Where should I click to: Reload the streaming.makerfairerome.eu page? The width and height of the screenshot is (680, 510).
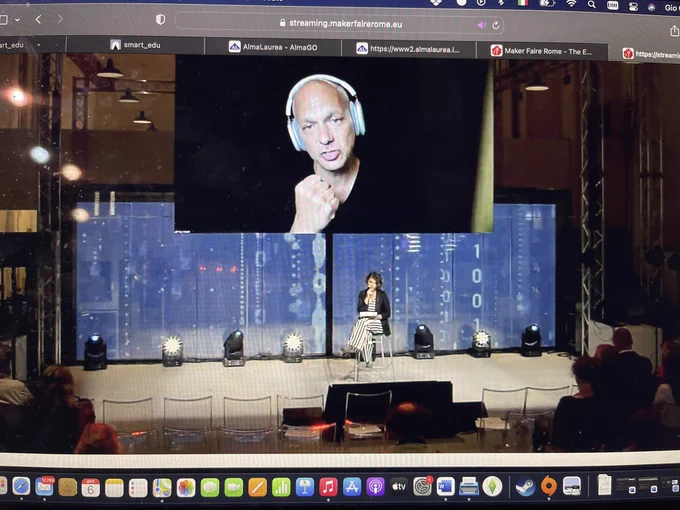click(x=496, y=26)
